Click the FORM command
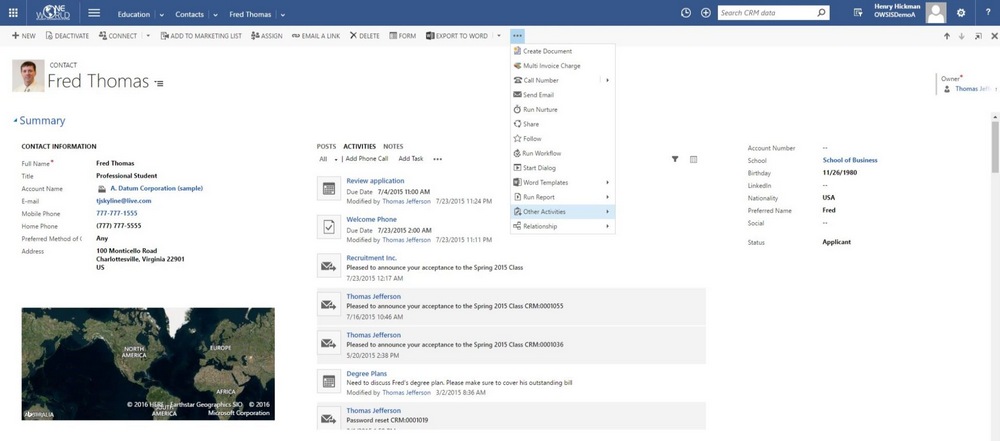 (x=402, y=36)
